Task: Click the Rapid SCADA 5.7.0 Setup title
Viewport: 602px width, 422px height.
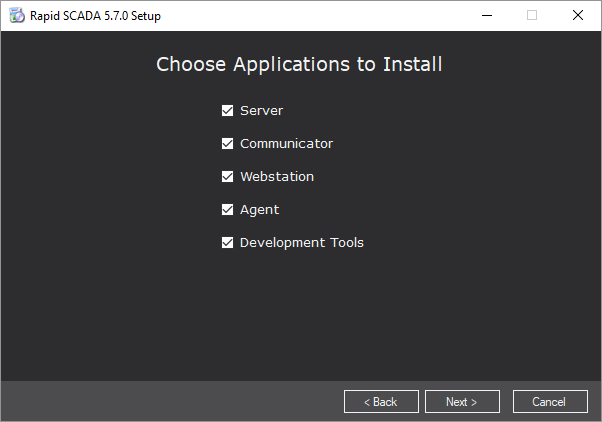Action: [95, 16]
